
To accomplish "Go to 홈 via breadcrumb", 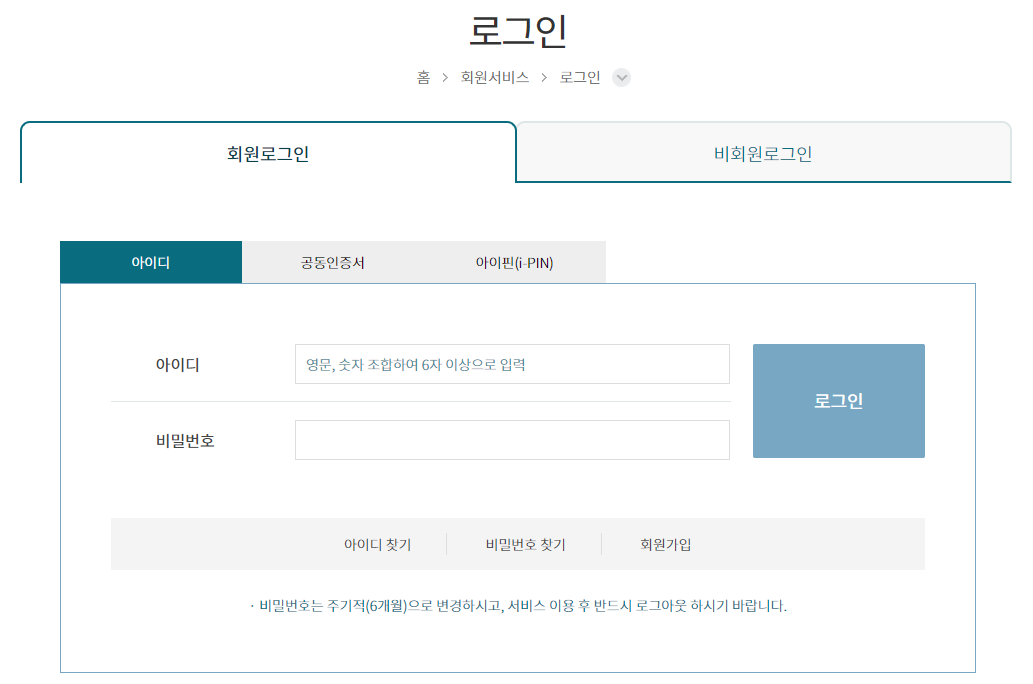I will (x=422, y=76).
